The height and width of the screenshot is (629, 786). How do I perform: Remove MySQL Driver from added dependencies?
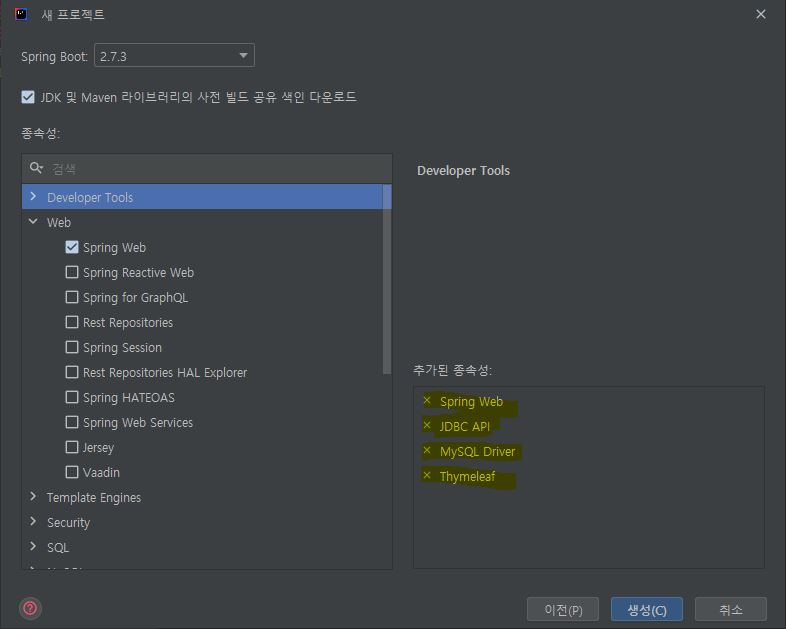(427, 451)
